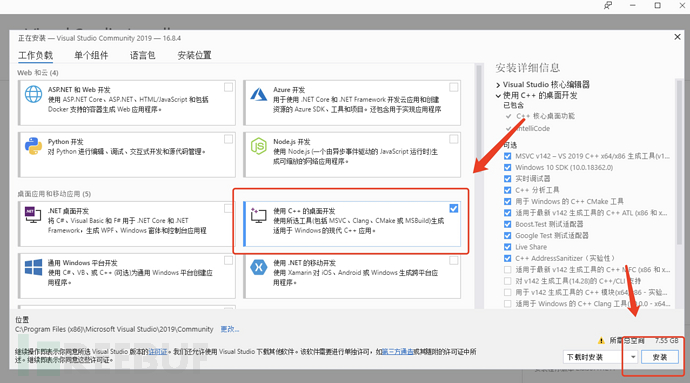
Task: Uncheck C++ AddressSanitizer experimental option
Action: point(507,258)
